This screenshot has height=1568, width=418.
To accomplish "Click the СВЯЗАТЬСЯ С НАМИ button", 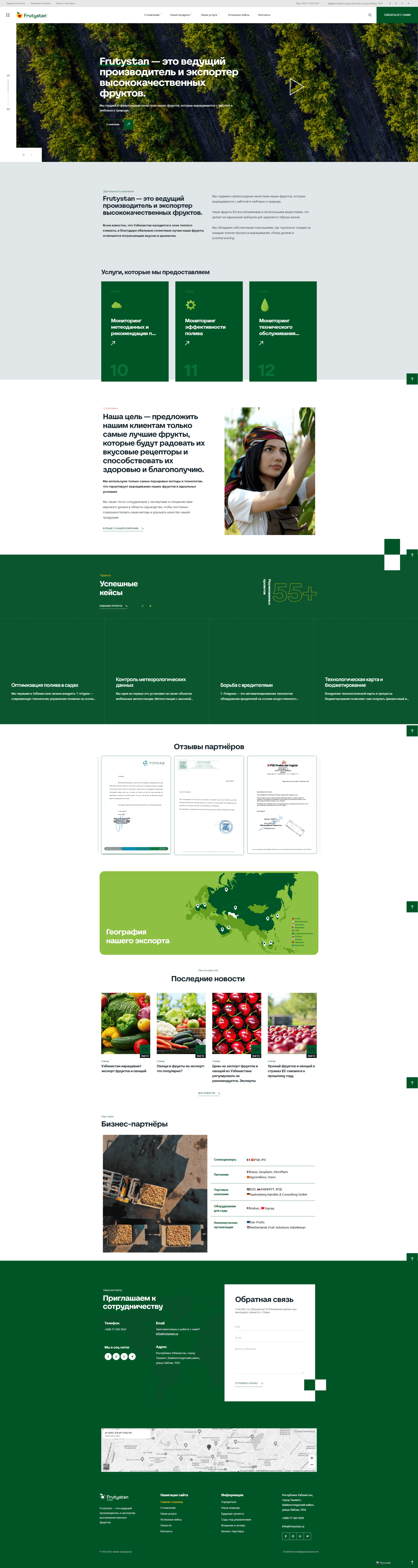I will (397, 15).
